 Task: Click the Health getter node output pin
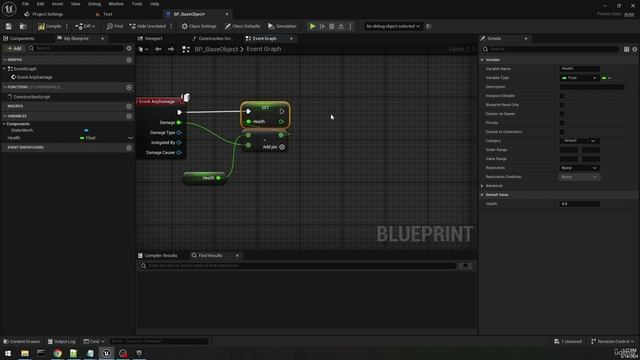(x=219, y=178)
